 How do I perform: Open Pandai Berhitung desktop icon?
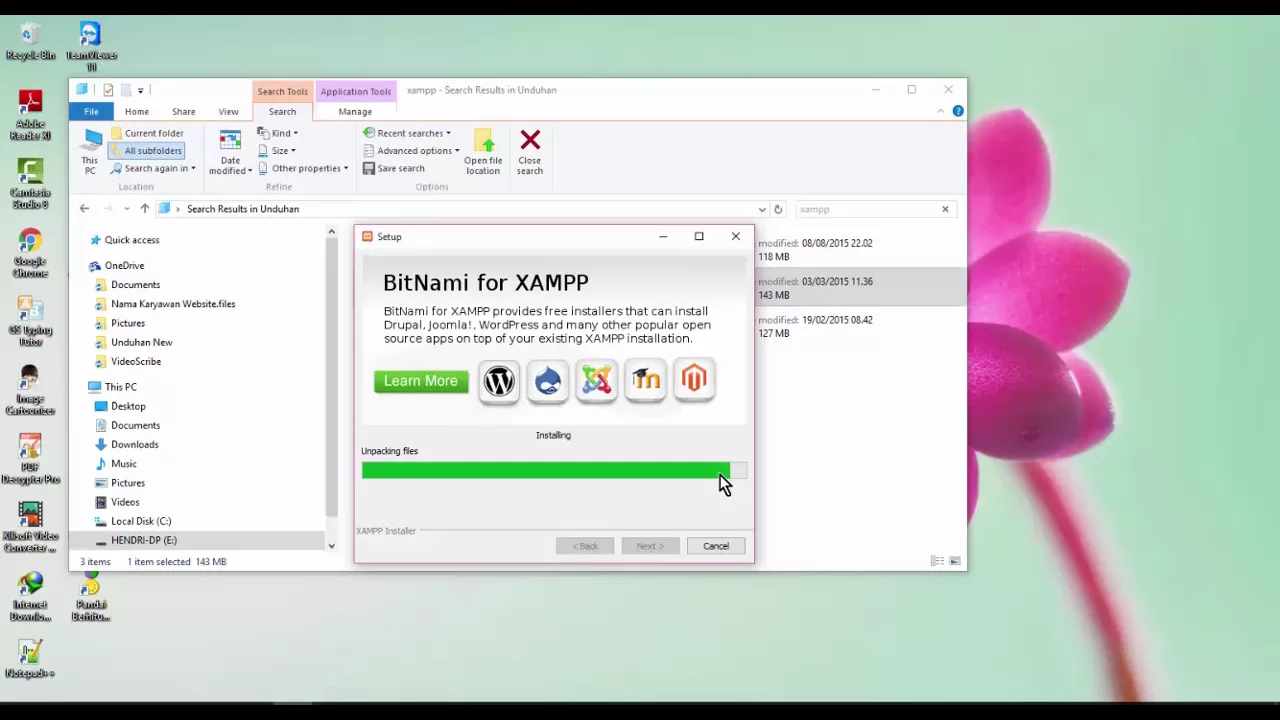(91, 597)
